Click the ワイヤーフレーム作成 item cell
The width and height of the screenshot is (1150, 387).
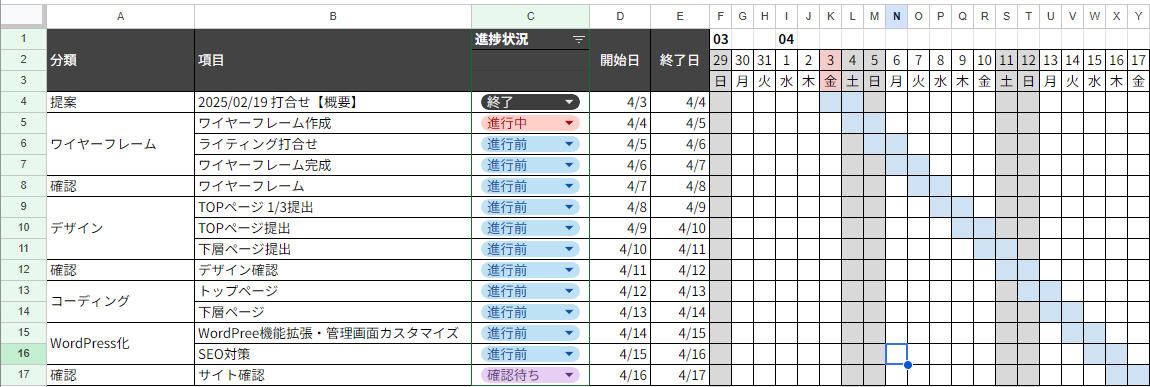333,123
